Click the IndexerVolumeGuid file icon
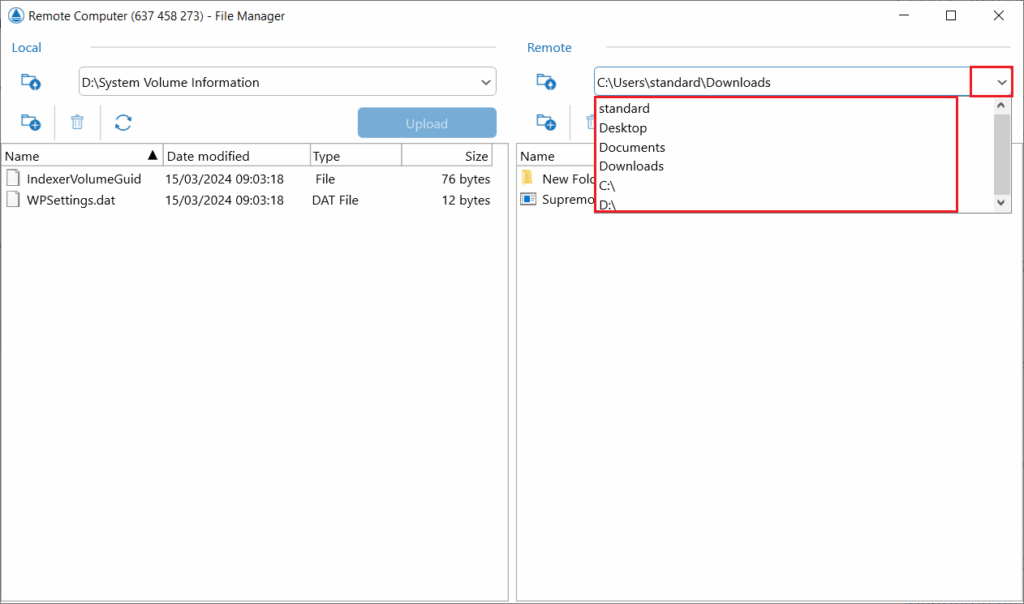The image size is (1024, 604). point(14,179)
